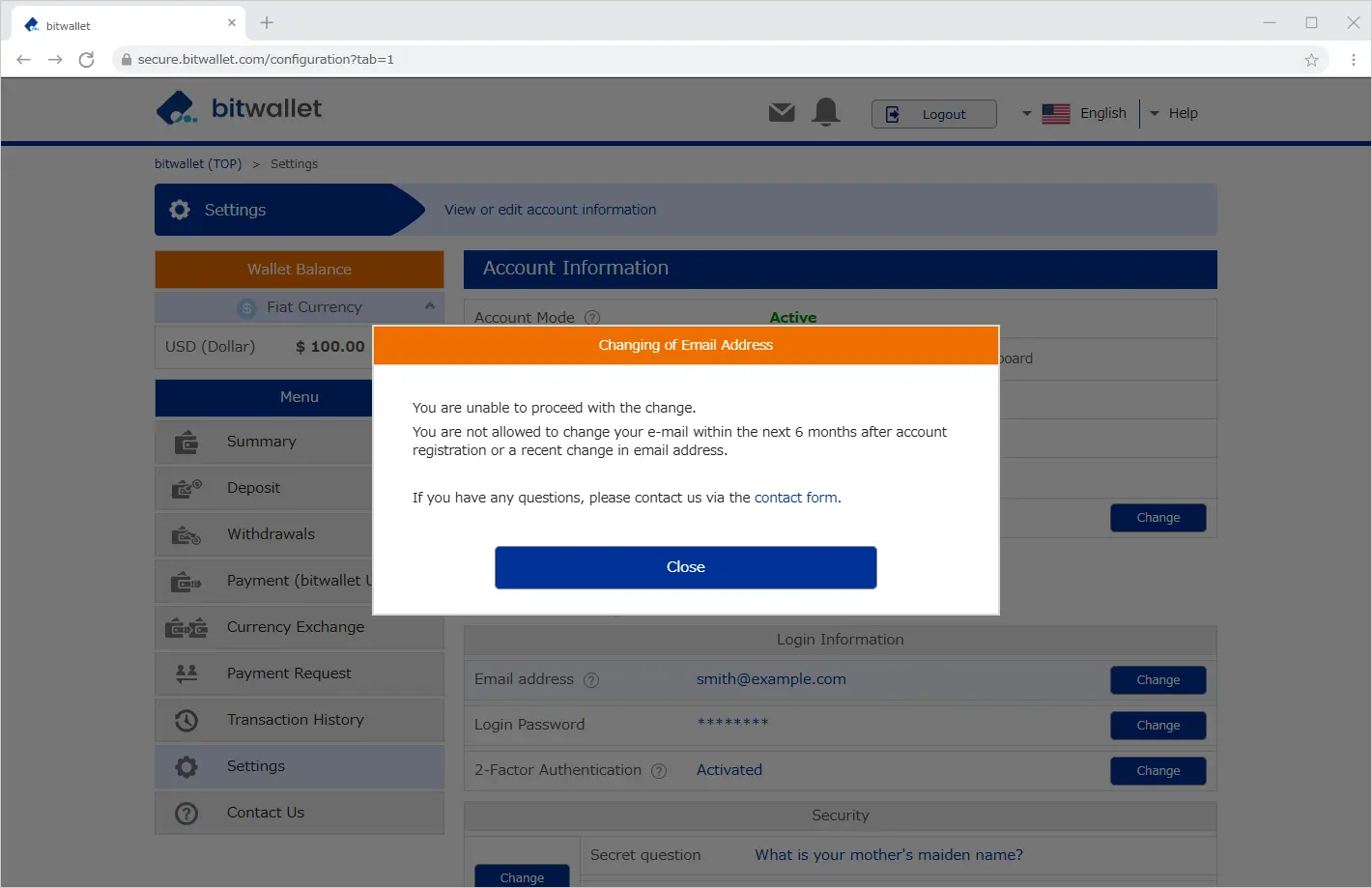This screenshot has height=888, width=1372.
Task: Click the Activated 2-Factor status text
Action: point(729,770)
